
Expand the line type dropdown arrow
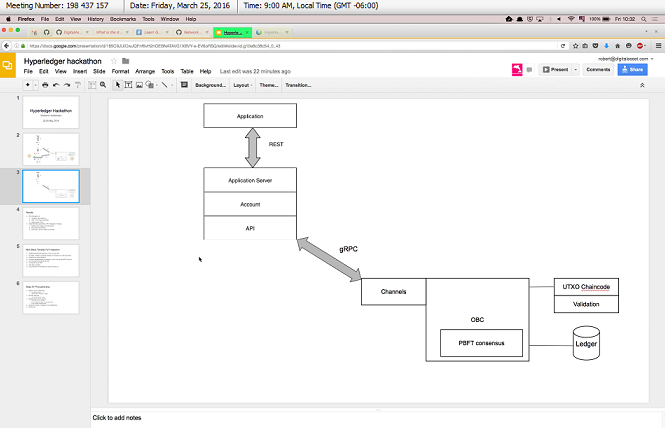172,85
